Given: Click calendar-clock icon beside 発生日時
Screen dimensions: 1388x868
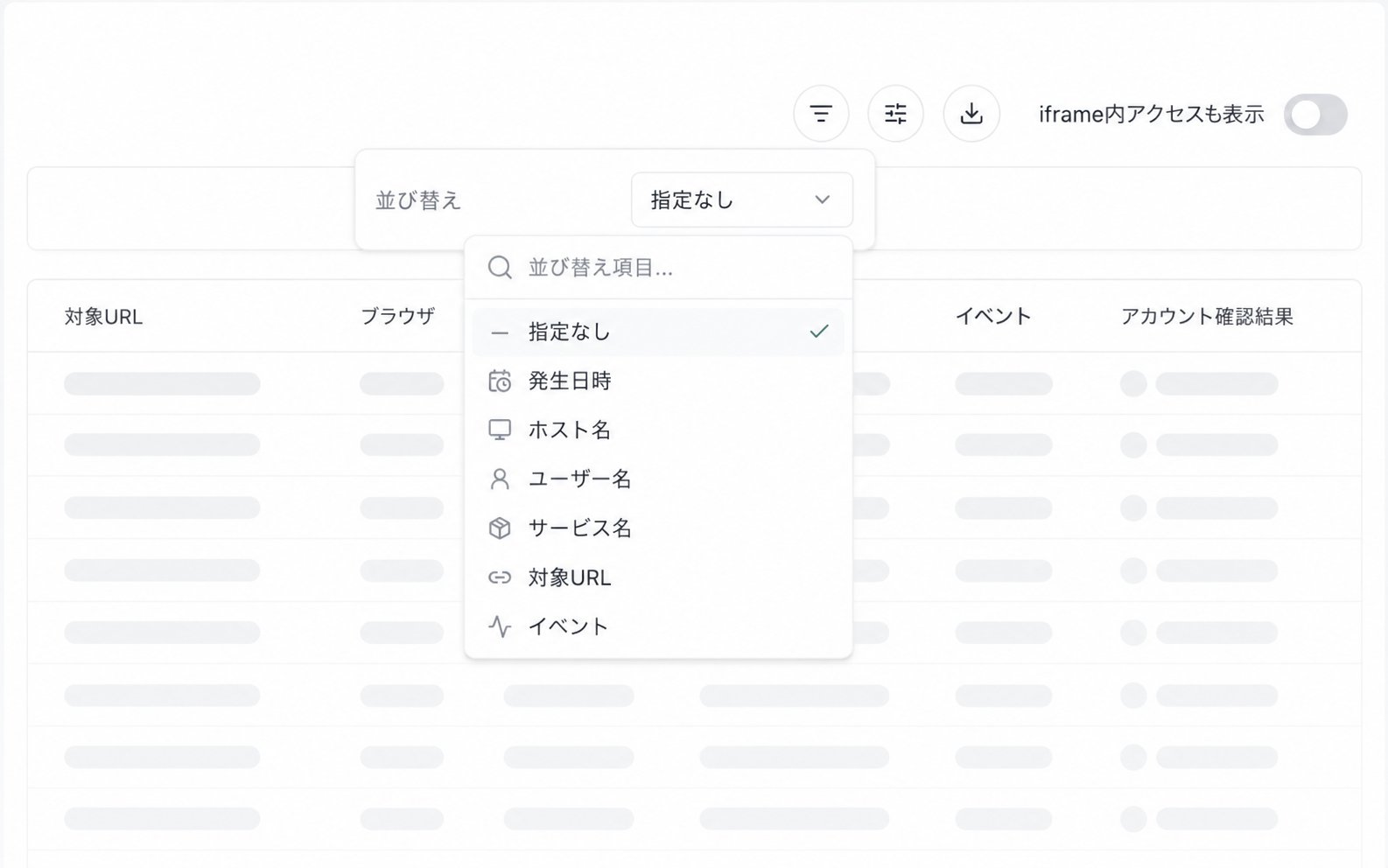Looking at the screenshot, I should coord(500,381).
